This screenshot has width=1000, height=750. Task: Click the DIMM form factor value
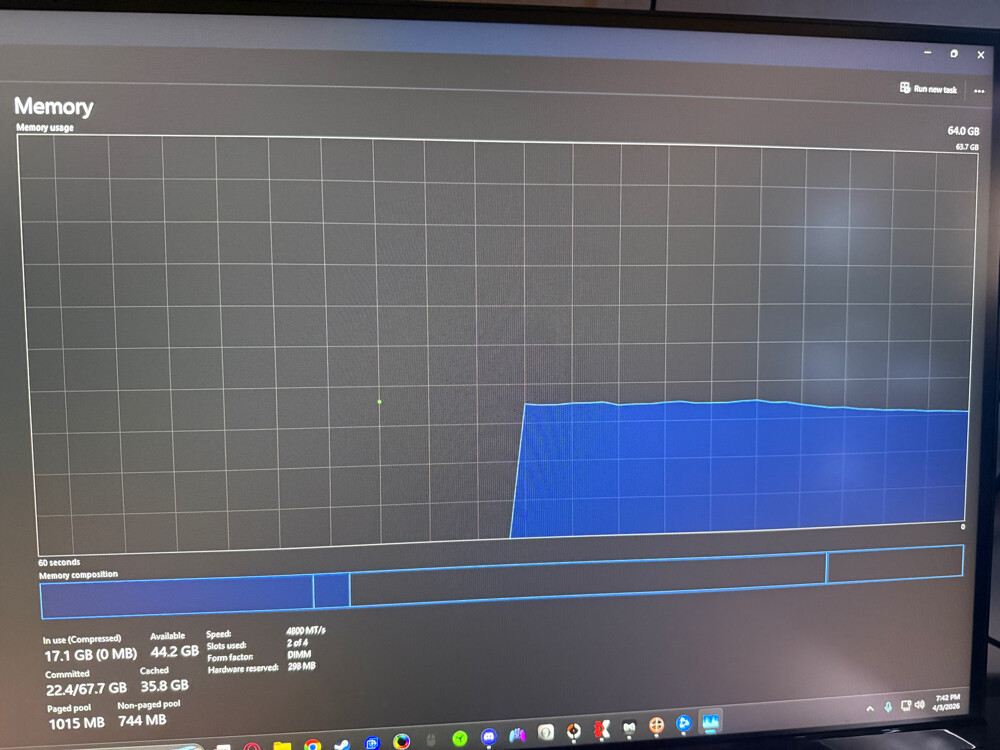pyautogui.click(x=299, y=654)
